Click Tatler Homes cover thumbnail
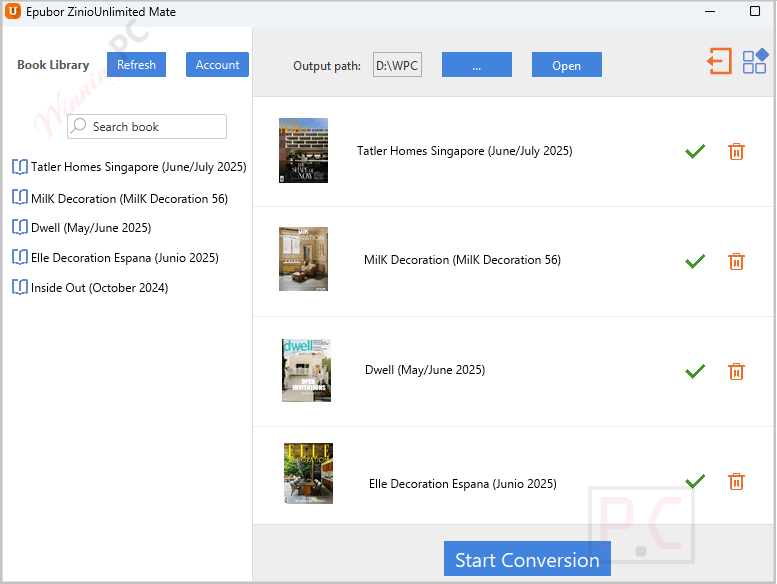The image size is (777, 584). [303, 151]
